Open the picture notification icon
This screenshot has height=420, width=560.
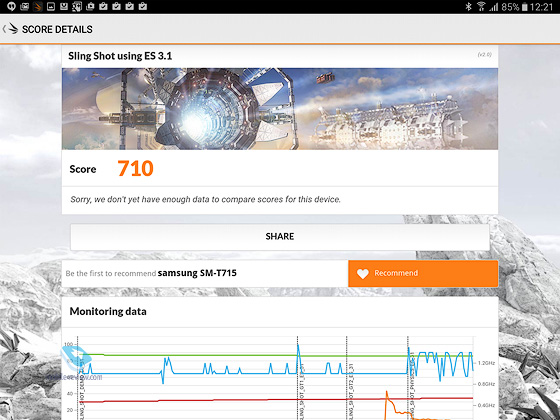pyautogui.click(x=51, y=6)
